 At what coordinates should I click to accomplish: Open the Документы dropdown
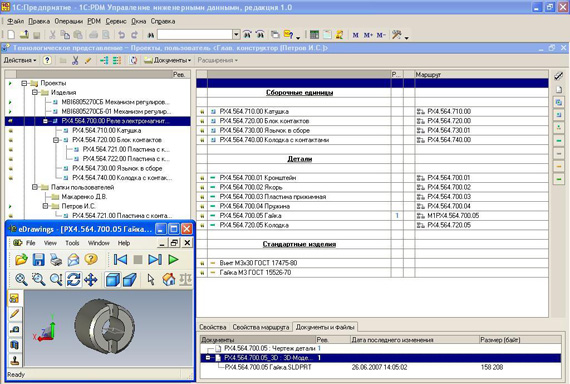point(167,60)
